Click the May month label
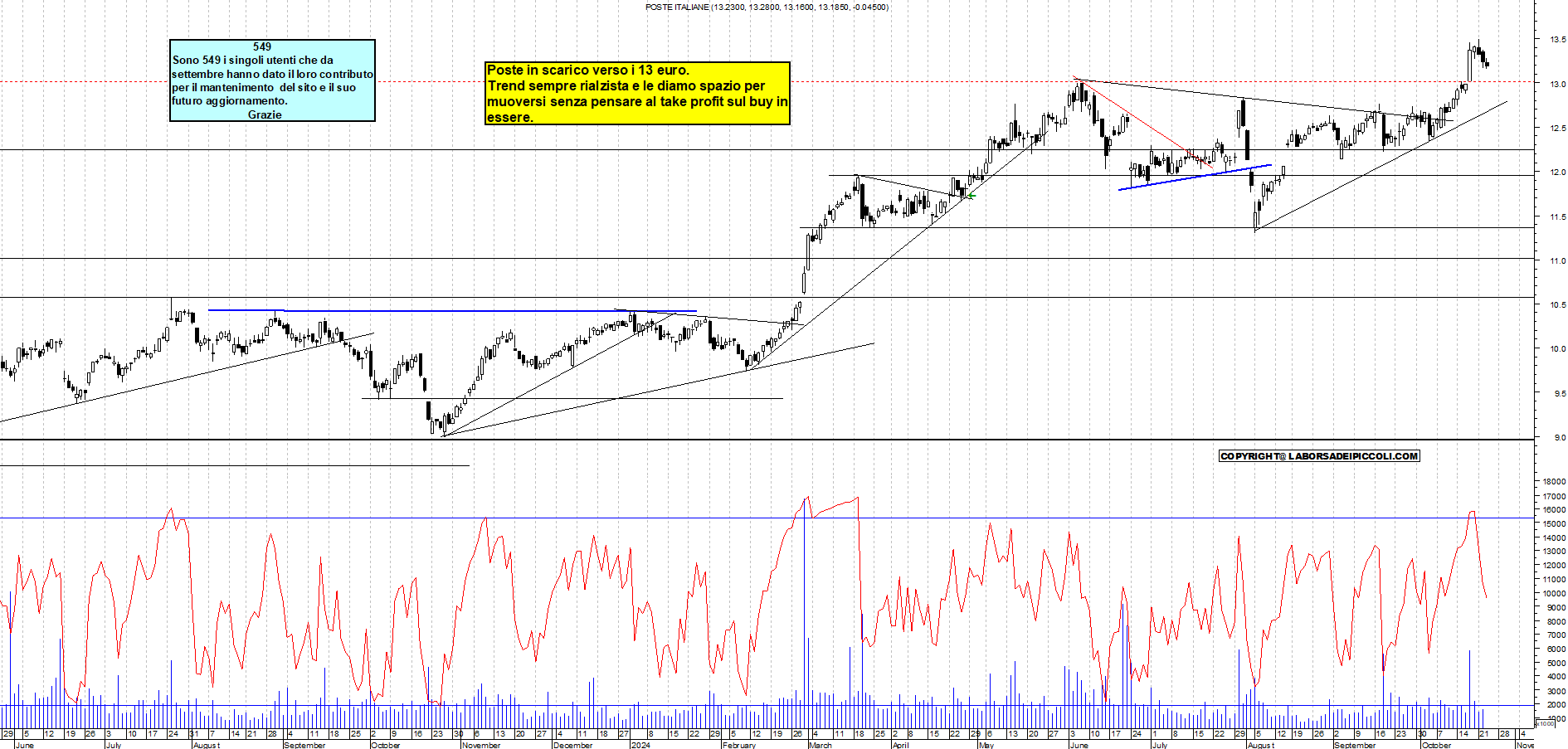This screenshot has width=1568, height=749. point(986,745)
